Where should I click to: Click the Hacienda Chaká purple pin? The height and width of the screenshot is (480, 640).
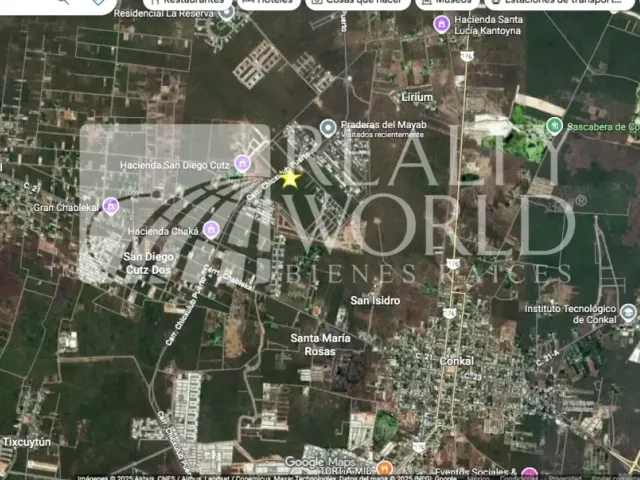pyautogui.click(x=211, y=230)
